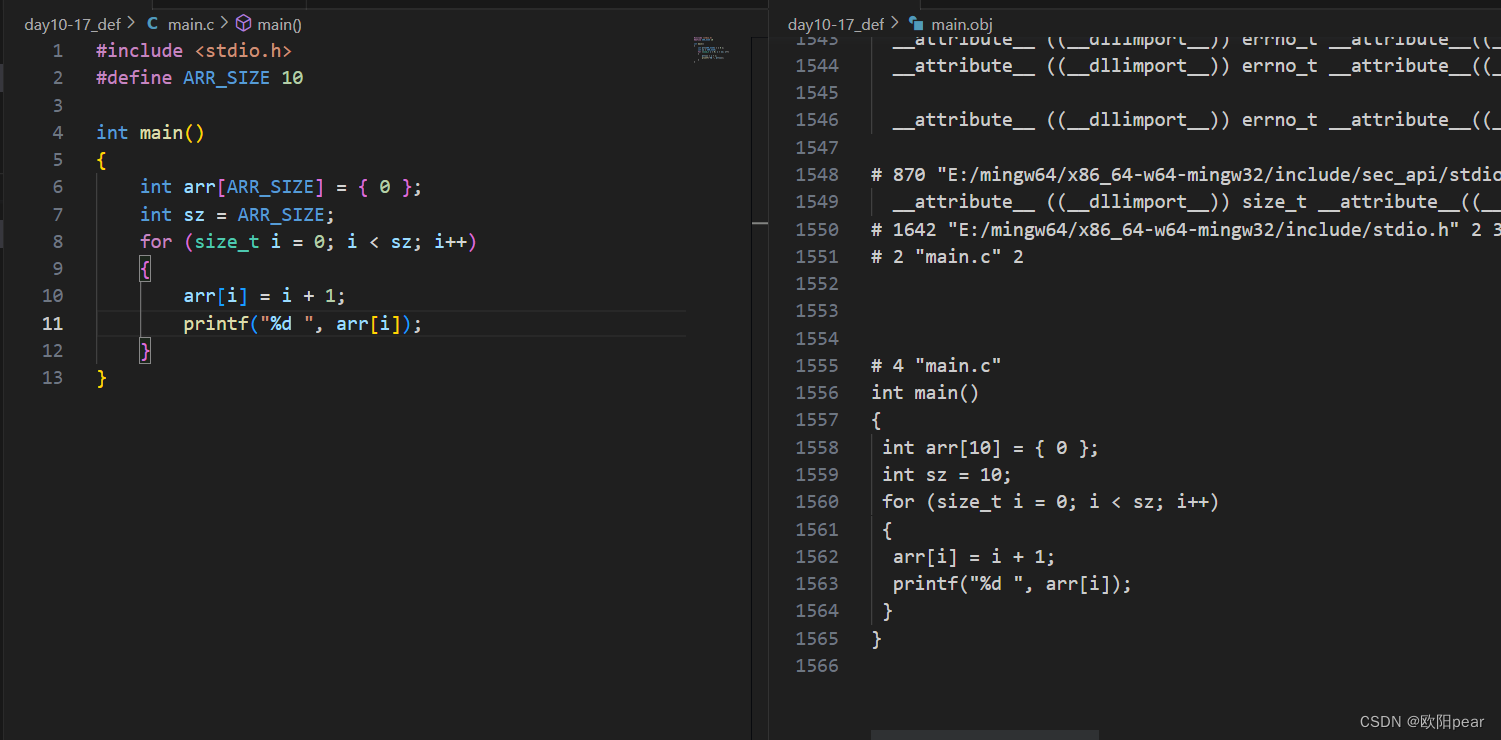Click the main.obj file icon in right breadcrumb

coord(915,24)
